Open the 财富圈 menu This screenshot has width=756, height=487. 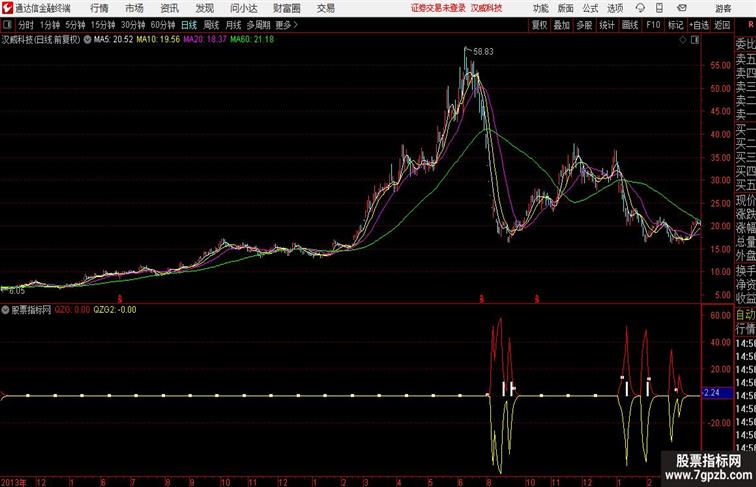click(x=286, y=8)
